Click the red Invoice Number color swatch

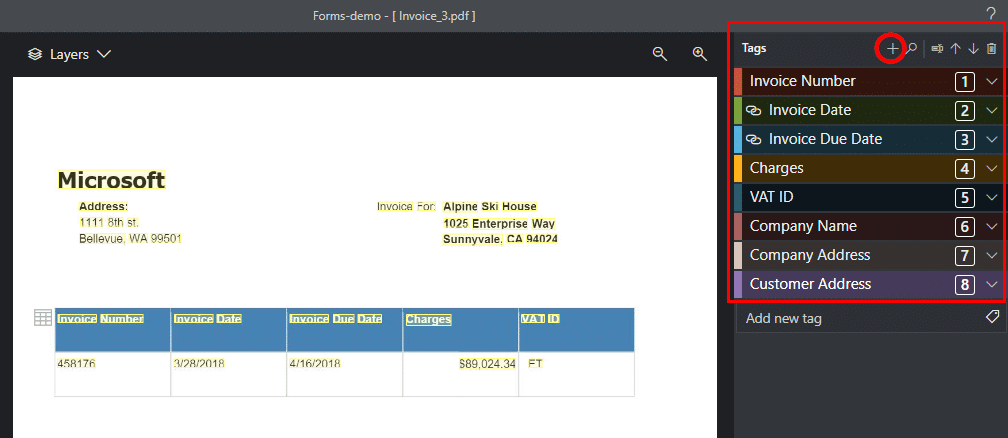(738, 82)
